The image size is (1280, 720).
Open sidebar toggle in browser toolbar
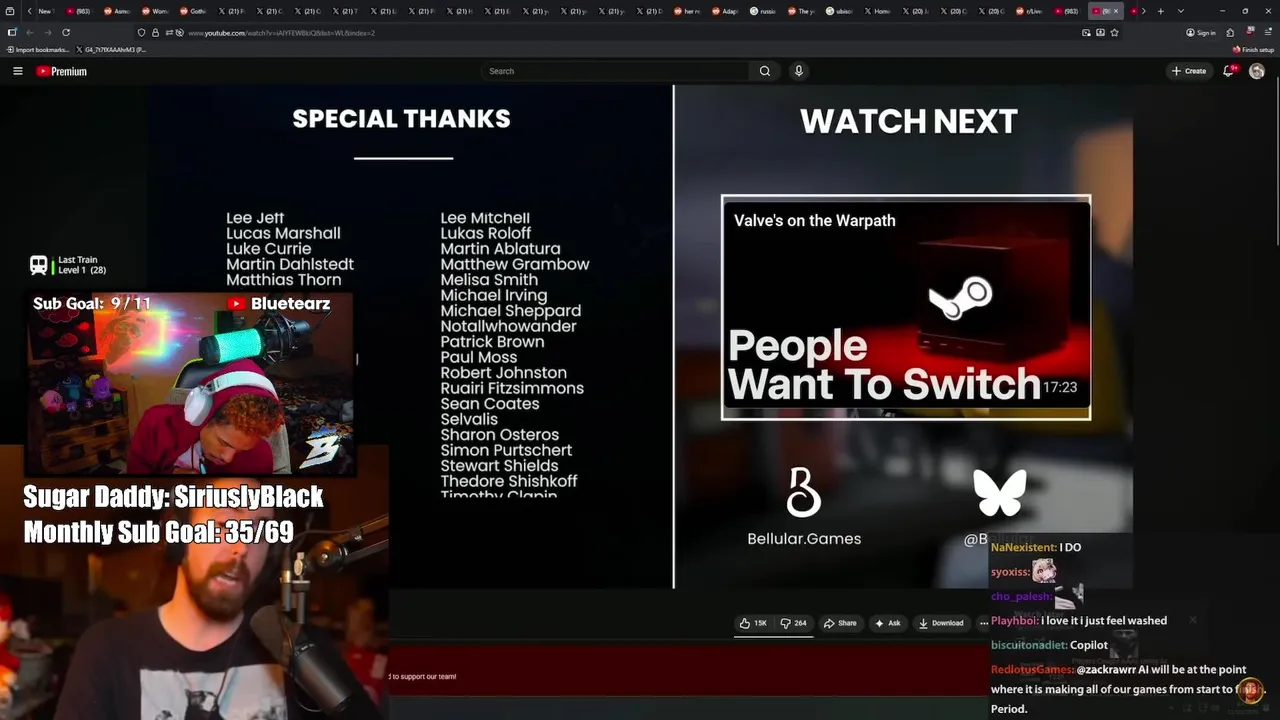click(11, 32)
